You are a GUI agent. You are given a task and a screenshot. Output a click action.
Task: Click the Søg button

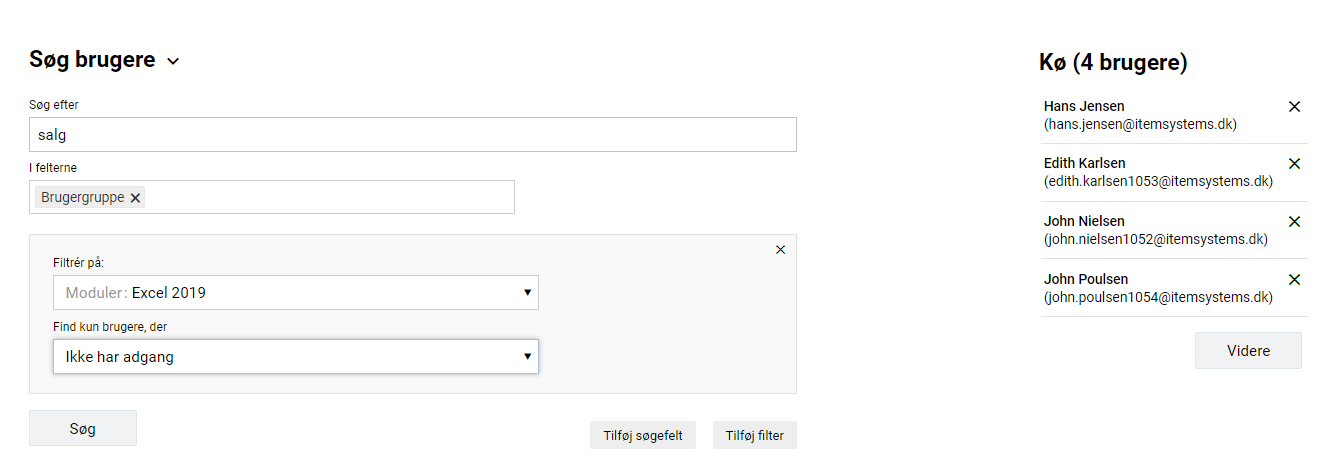(83, 428)
